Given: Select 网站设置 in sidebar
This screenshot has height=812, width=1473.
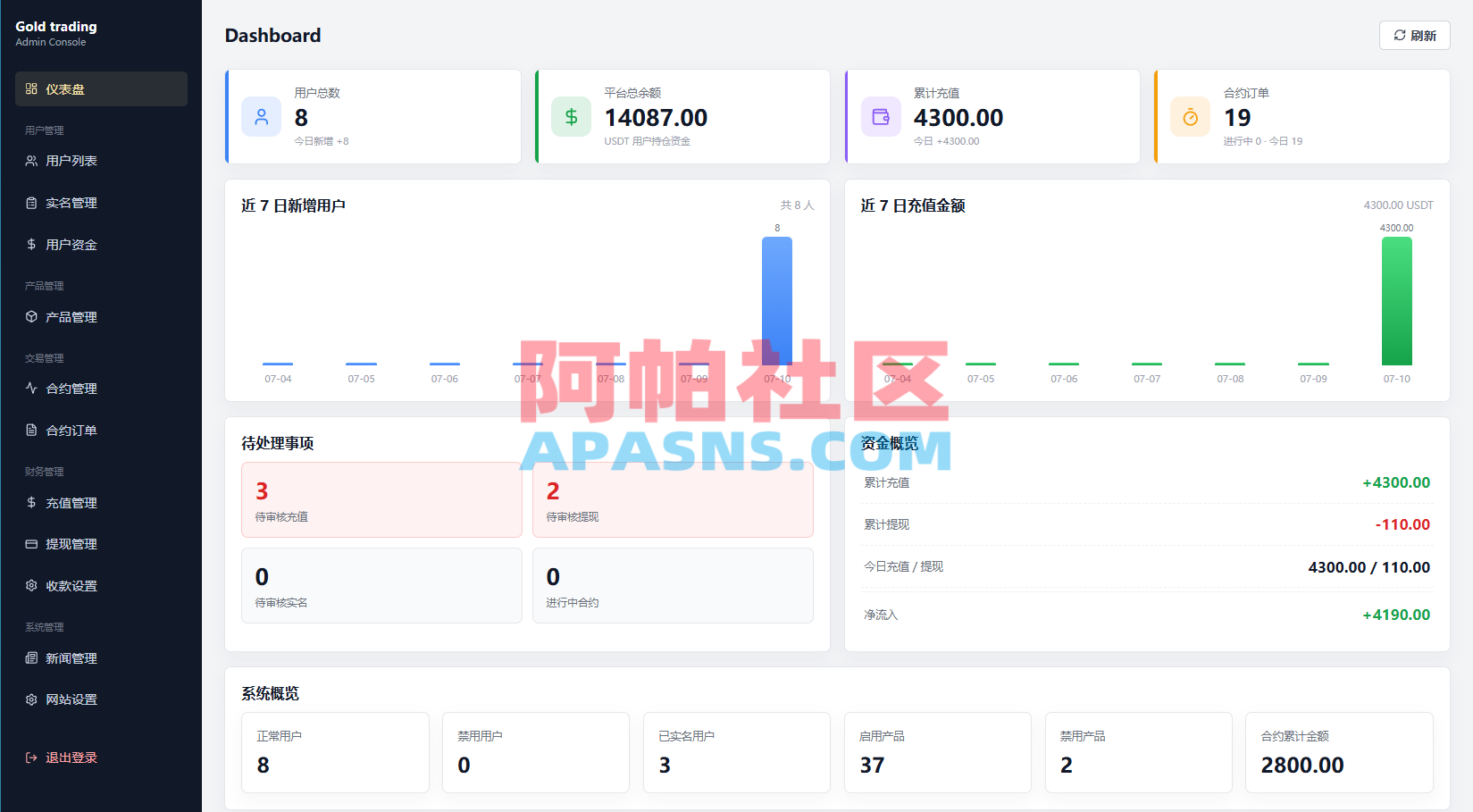Looking at the screenshot, I should (x=101, y=699).
